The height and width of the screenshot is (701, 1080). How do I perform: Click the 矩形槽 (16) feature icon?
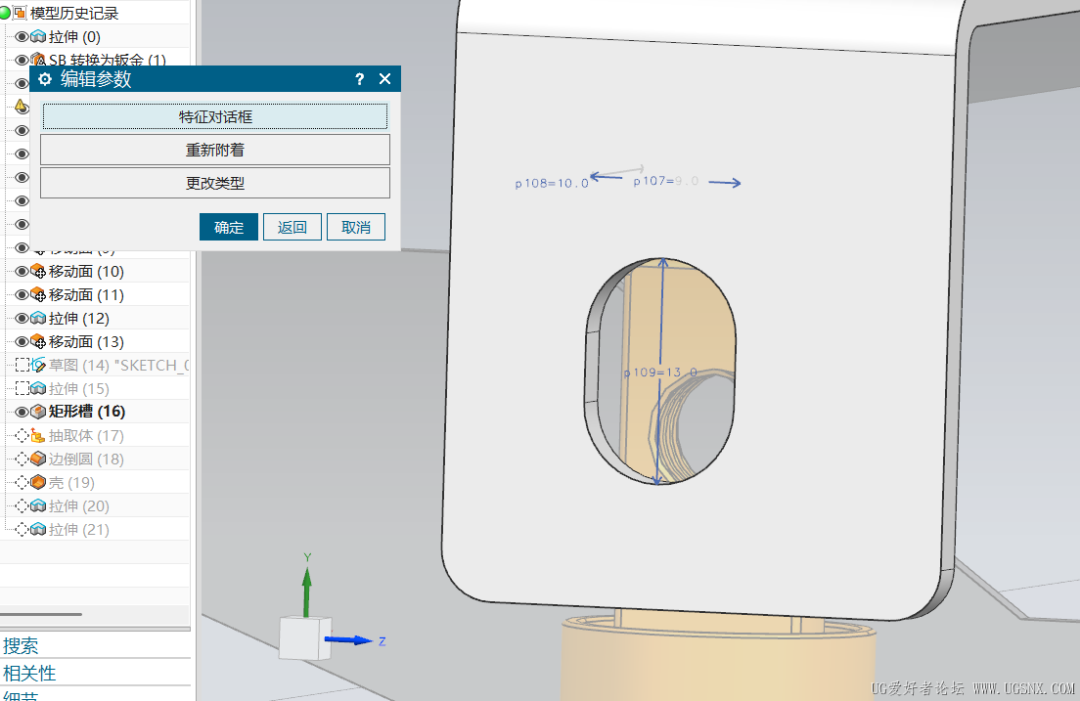pyautogui.click(x=39, y=412)
